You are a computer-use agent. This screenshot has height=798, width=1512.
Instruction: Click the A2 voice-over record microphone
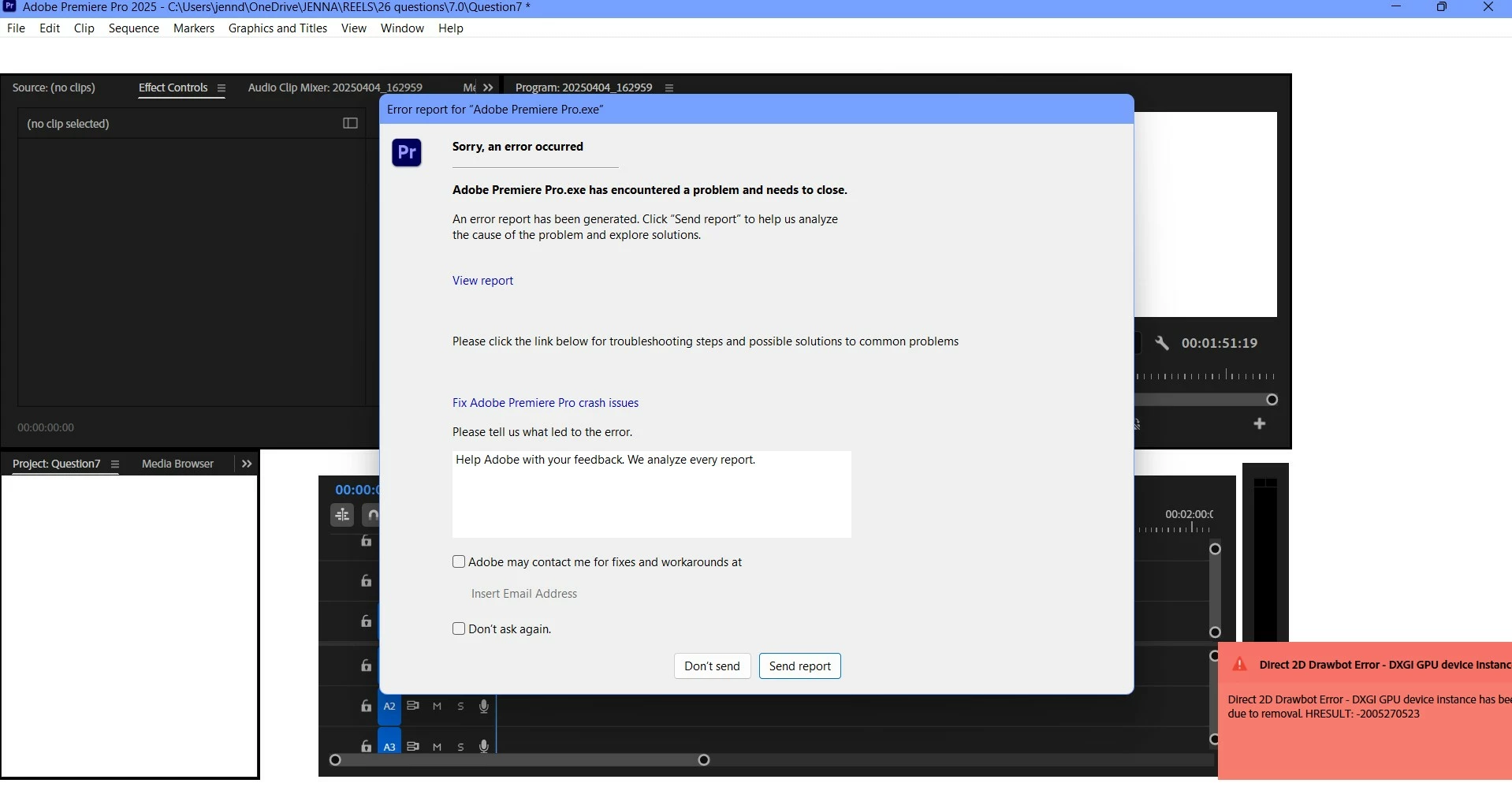coord(484,707)
